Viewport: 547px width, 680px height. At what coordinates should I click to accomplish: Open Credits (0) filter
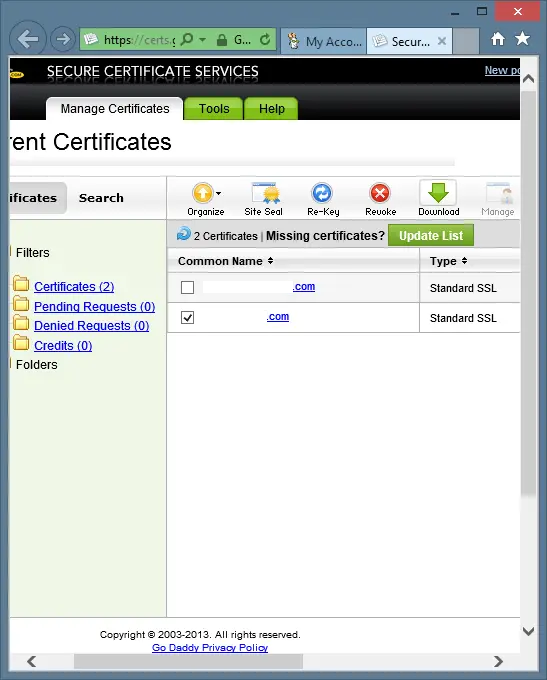coord(63,346)
